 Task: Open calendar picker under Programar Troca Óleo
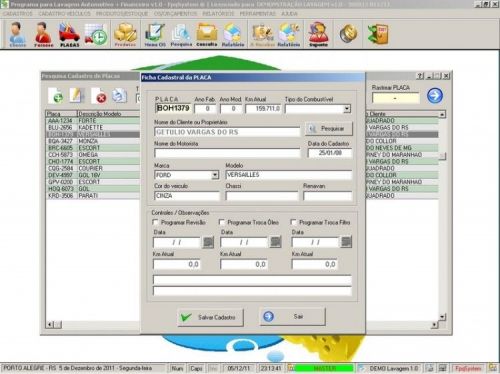click(275, 242)
